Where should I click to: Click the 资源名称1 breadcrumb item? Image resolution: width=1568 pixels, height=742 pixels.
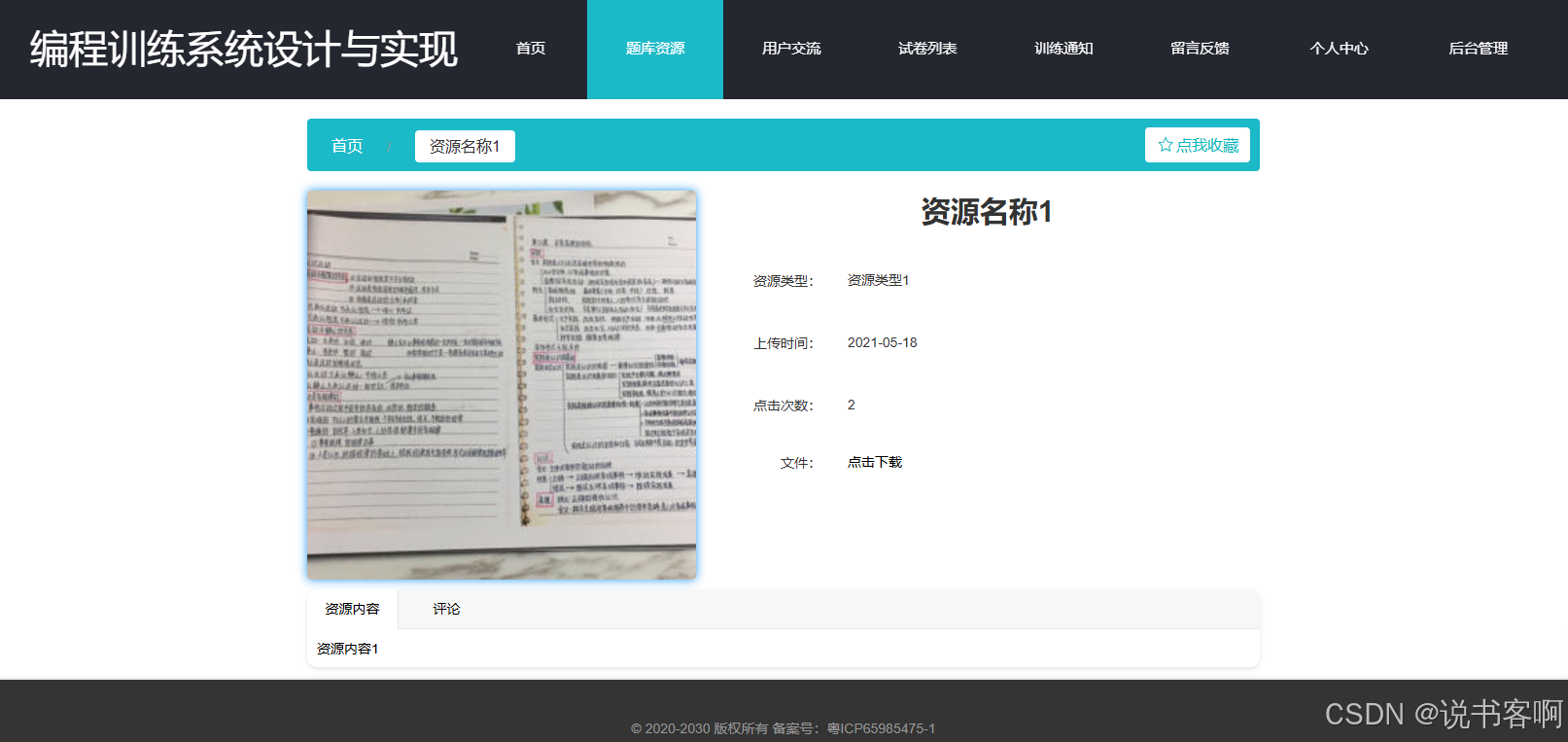(465, 146)
